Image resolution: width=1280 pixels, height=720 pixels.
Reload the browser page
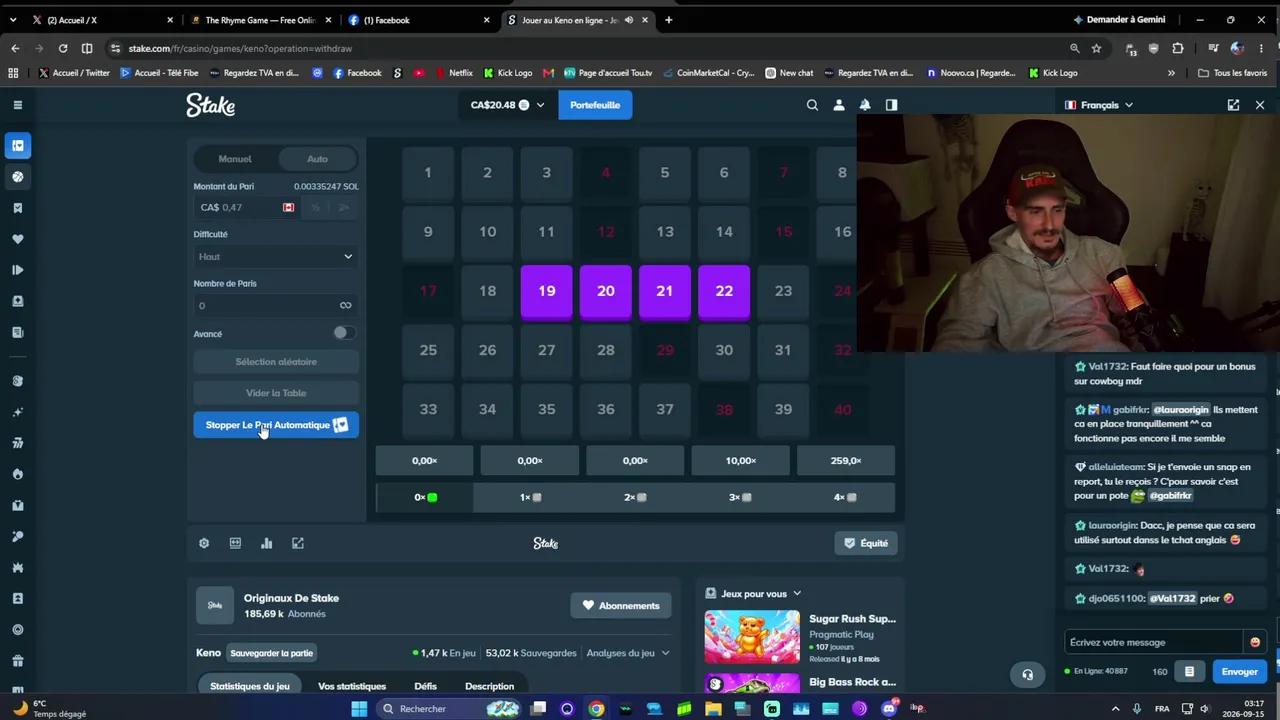pos(63,48)
